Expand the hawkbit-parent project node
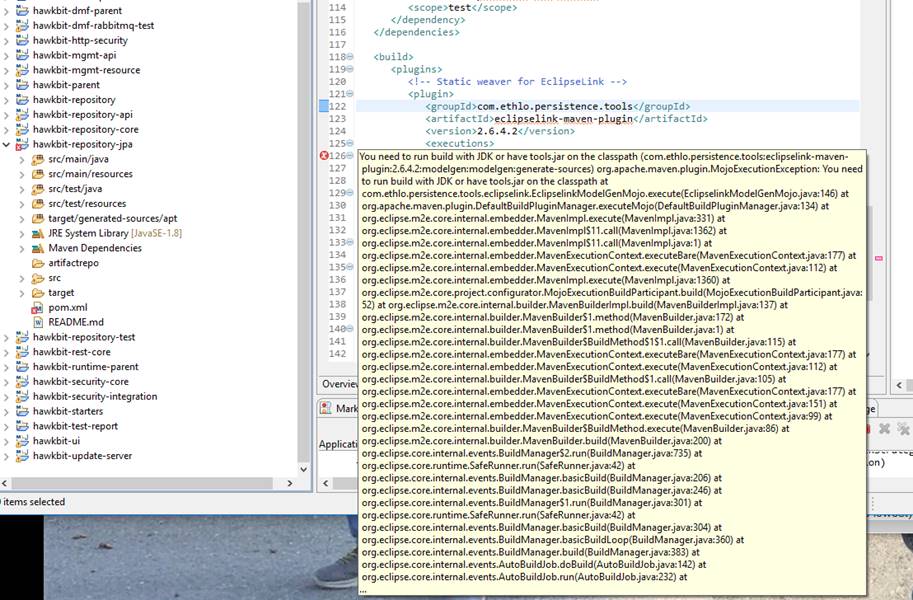This screenshot has height=600, width=913. [x=6, y=85]
